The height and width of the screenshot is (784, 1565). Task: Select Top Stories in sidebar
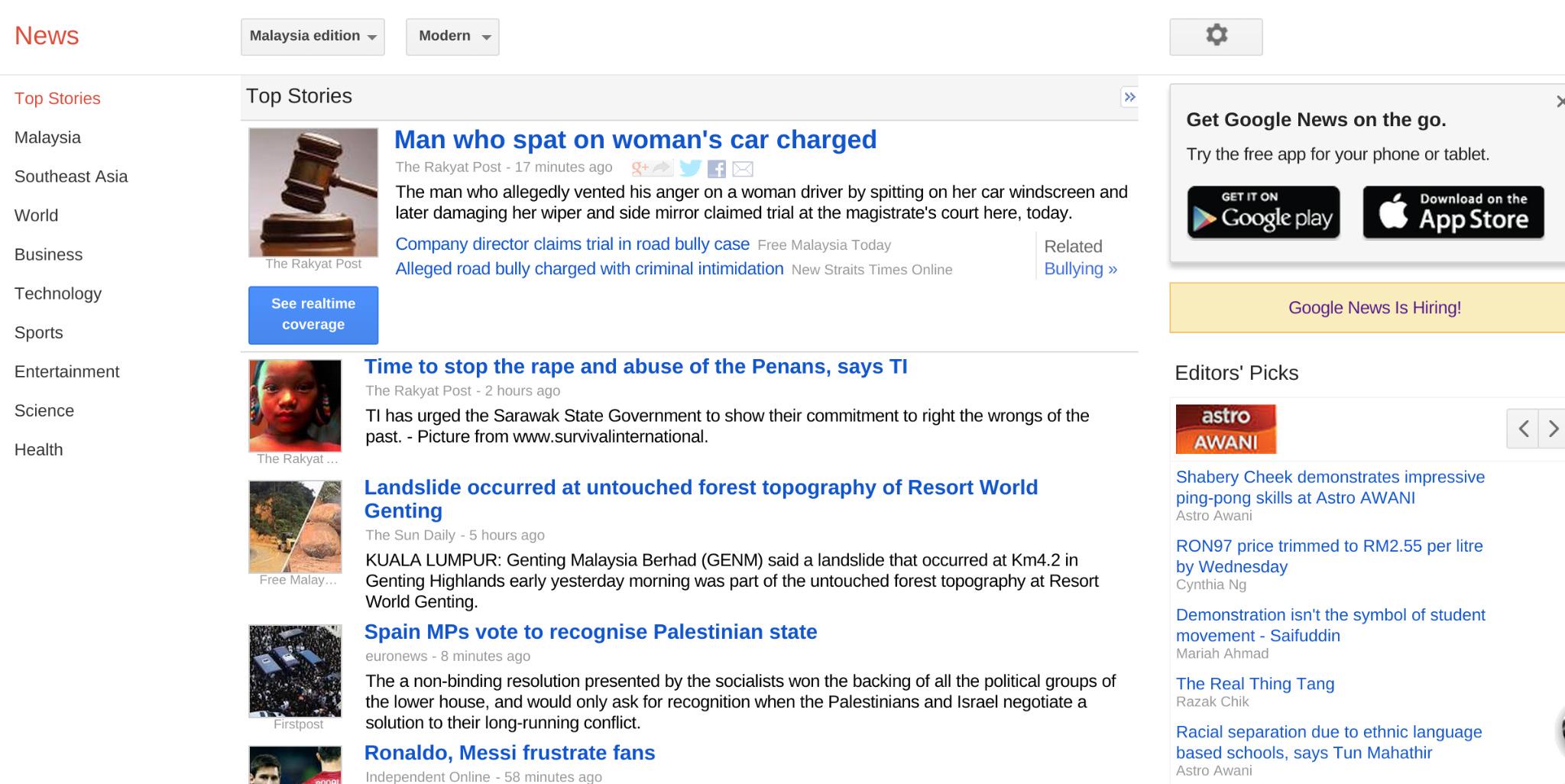click(x=57, y=99)
